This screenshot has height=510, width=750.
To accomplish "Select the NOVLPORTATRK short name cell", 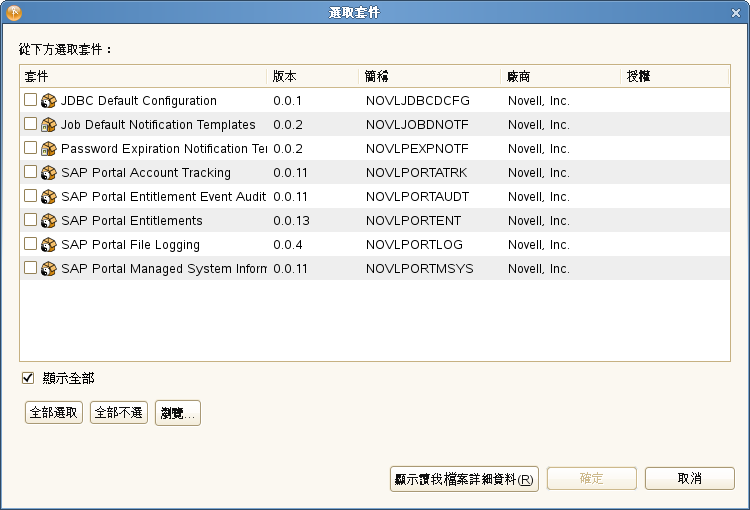I will (x=416, y=173).
